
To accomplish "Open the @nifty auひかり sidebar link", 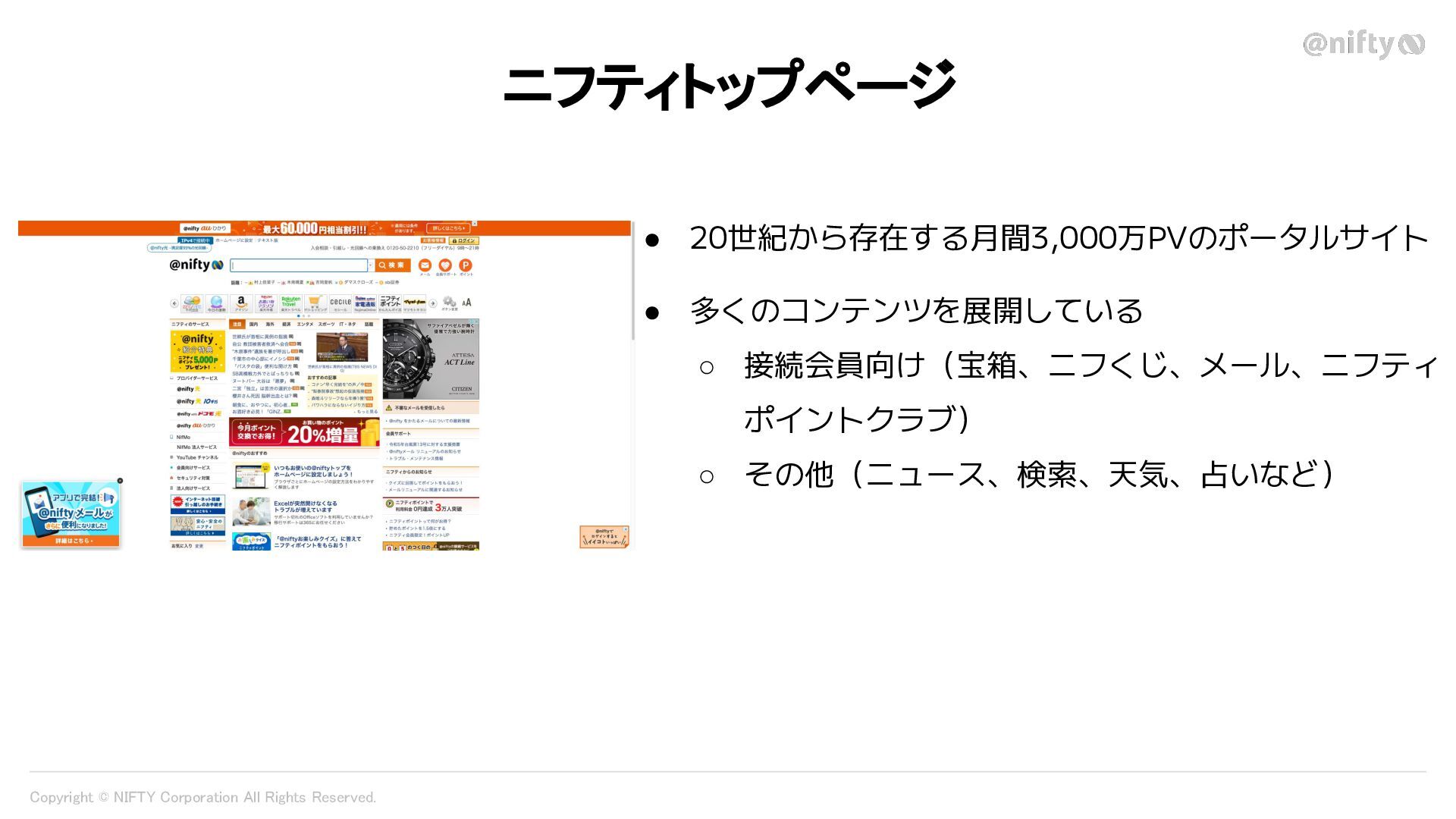I will (196, 425).
